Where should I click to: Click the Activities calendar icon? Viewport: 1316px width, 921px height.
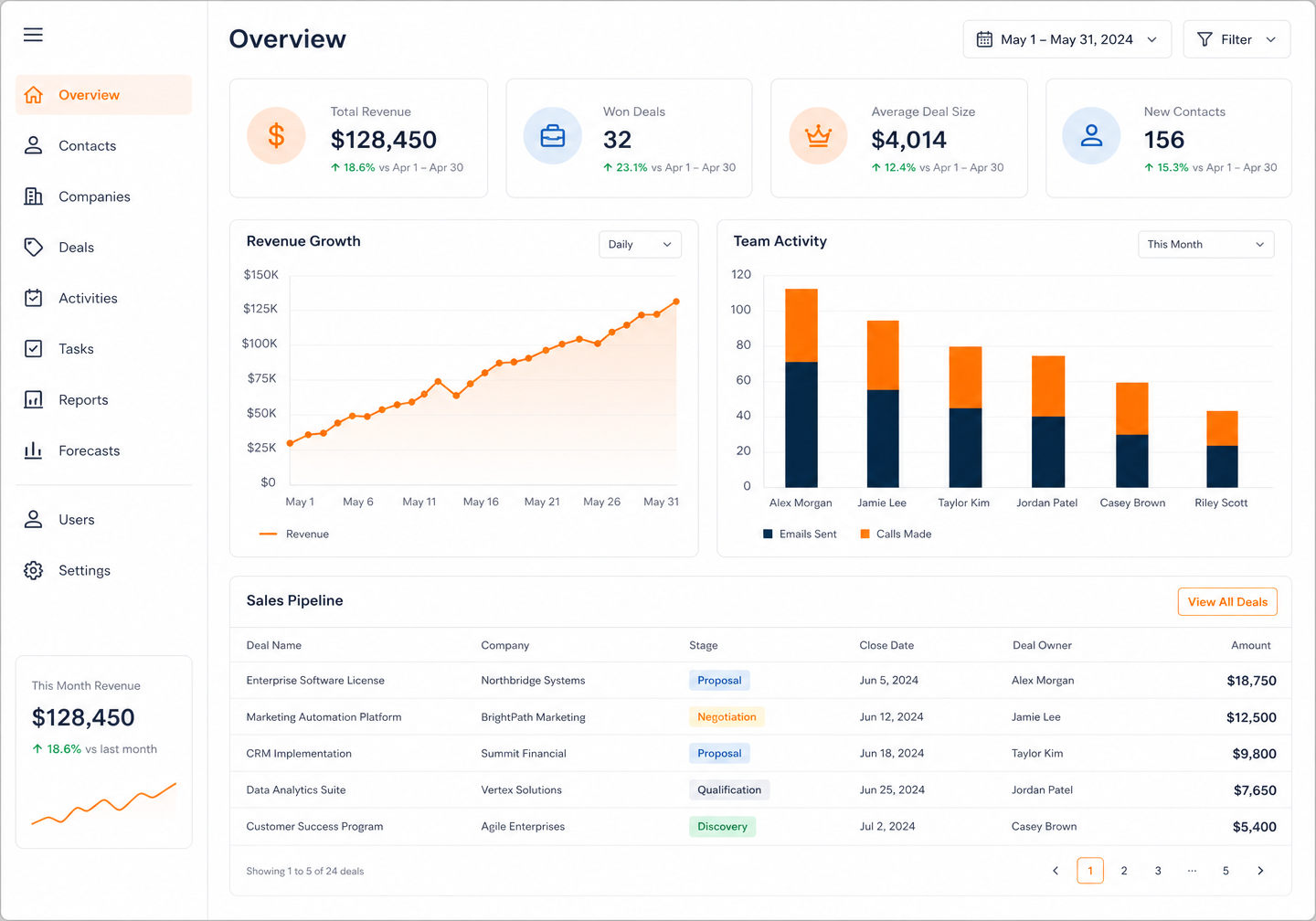(34, 298)
